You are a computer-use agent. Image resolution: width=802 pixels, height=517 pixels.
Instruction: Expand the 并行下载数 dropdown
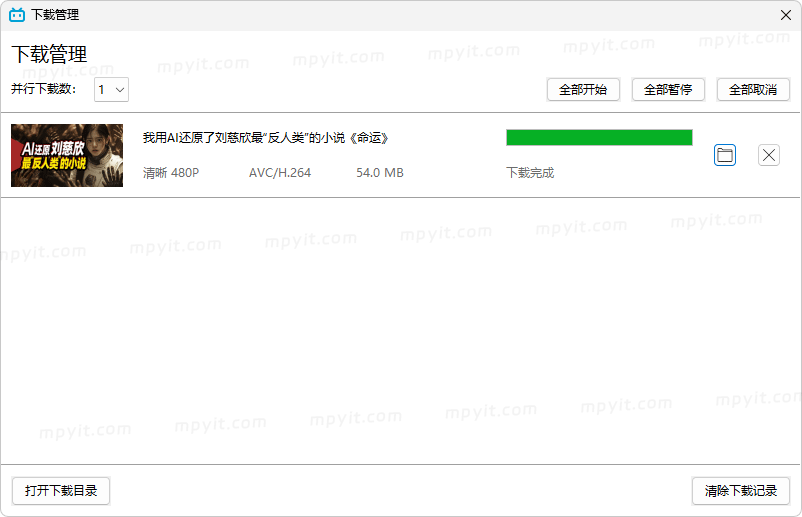[x=112, y=89]
